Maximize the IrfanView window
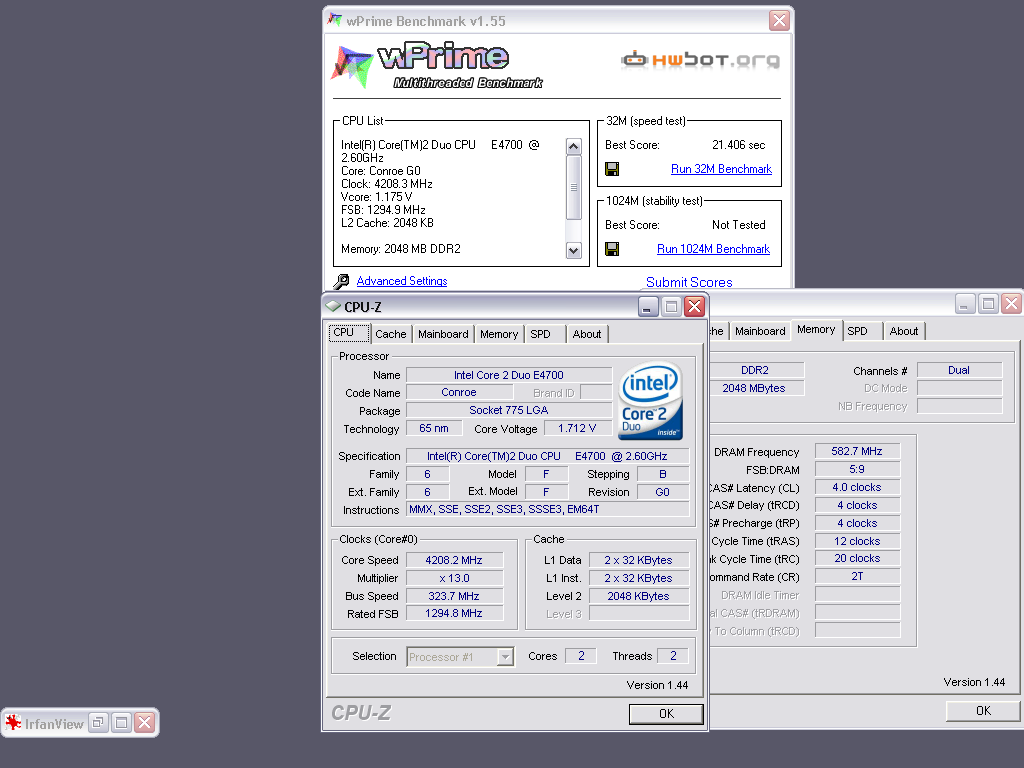Screen dimensions: 1024x768 coord(121,722)
